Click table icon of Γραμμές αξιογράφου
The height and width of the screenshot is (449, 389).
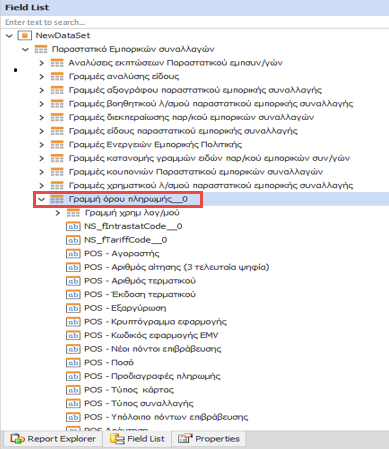57,90
